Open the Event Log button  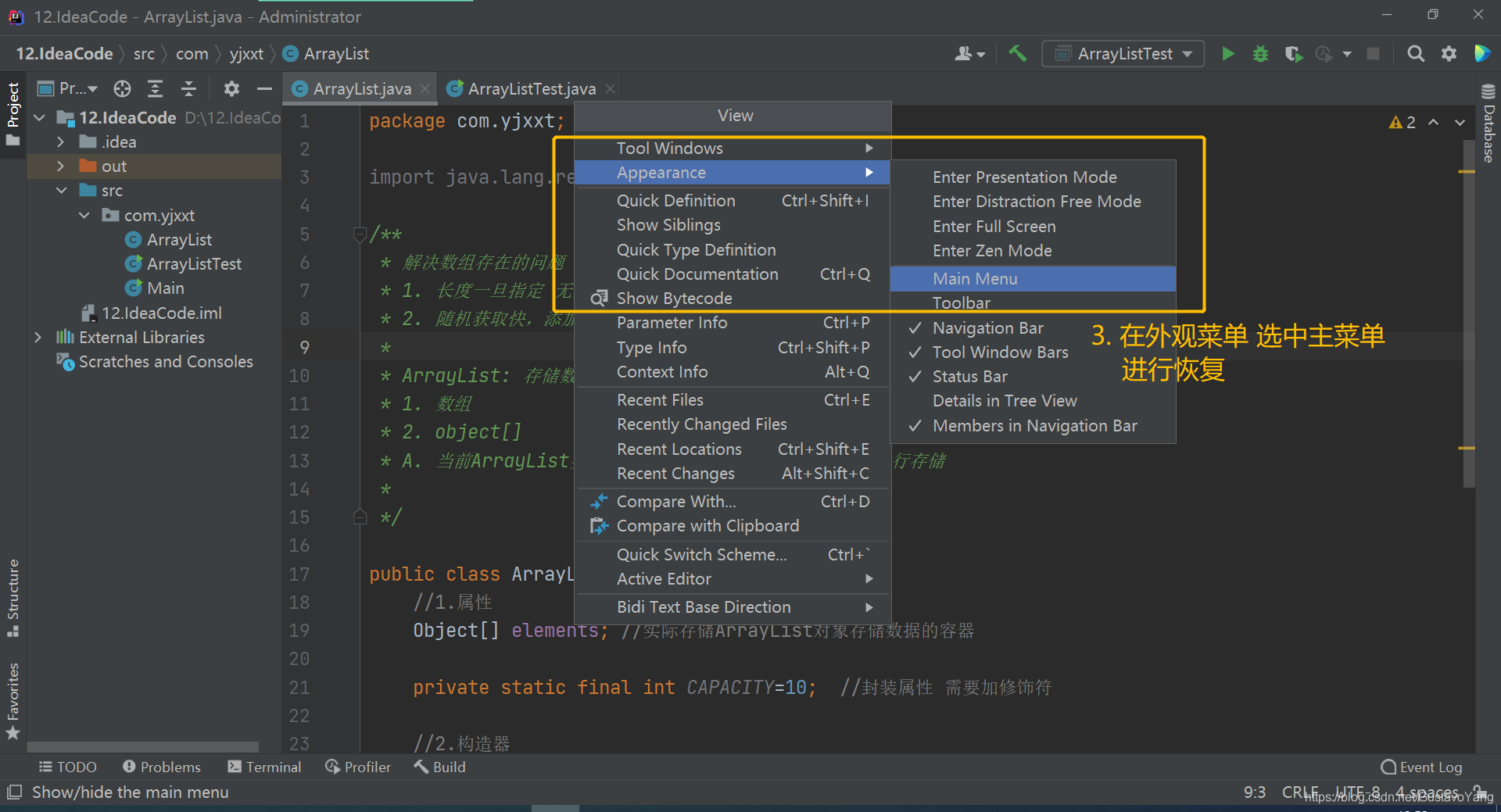1421,767
